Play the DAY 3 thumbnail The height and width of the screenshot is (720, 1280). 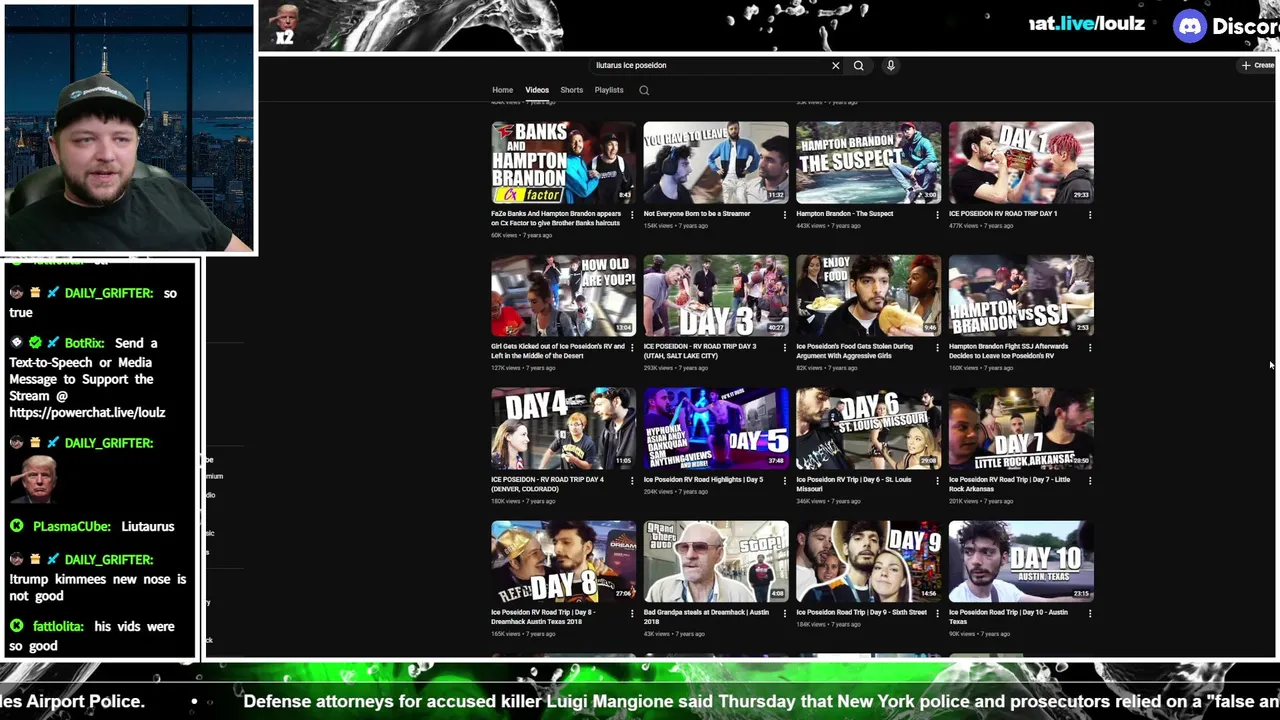(716, 296)
